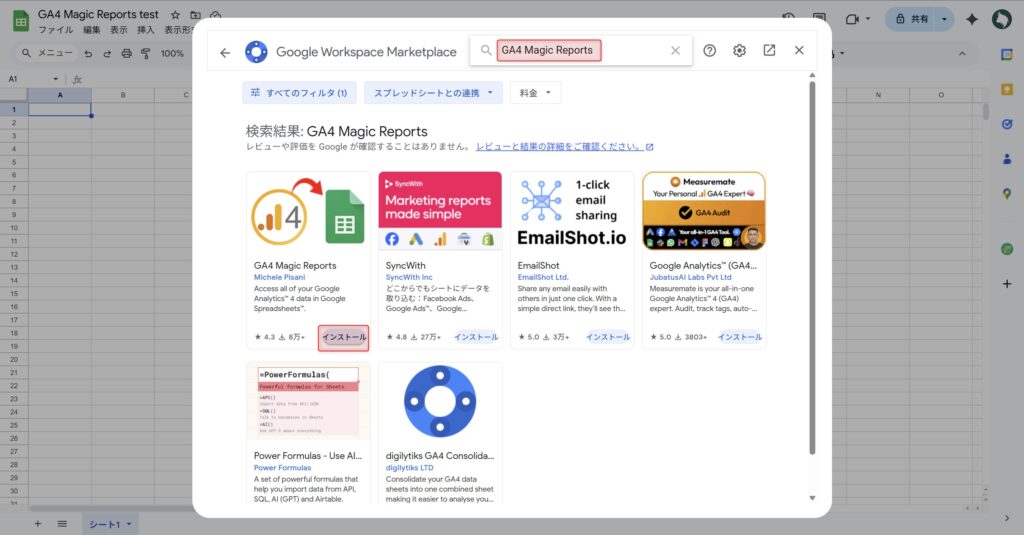This screenshot has width=1024, height=535.
Task: Click the scroll down arrow of results
Action: pyautogui.click(x=812, y=498)
